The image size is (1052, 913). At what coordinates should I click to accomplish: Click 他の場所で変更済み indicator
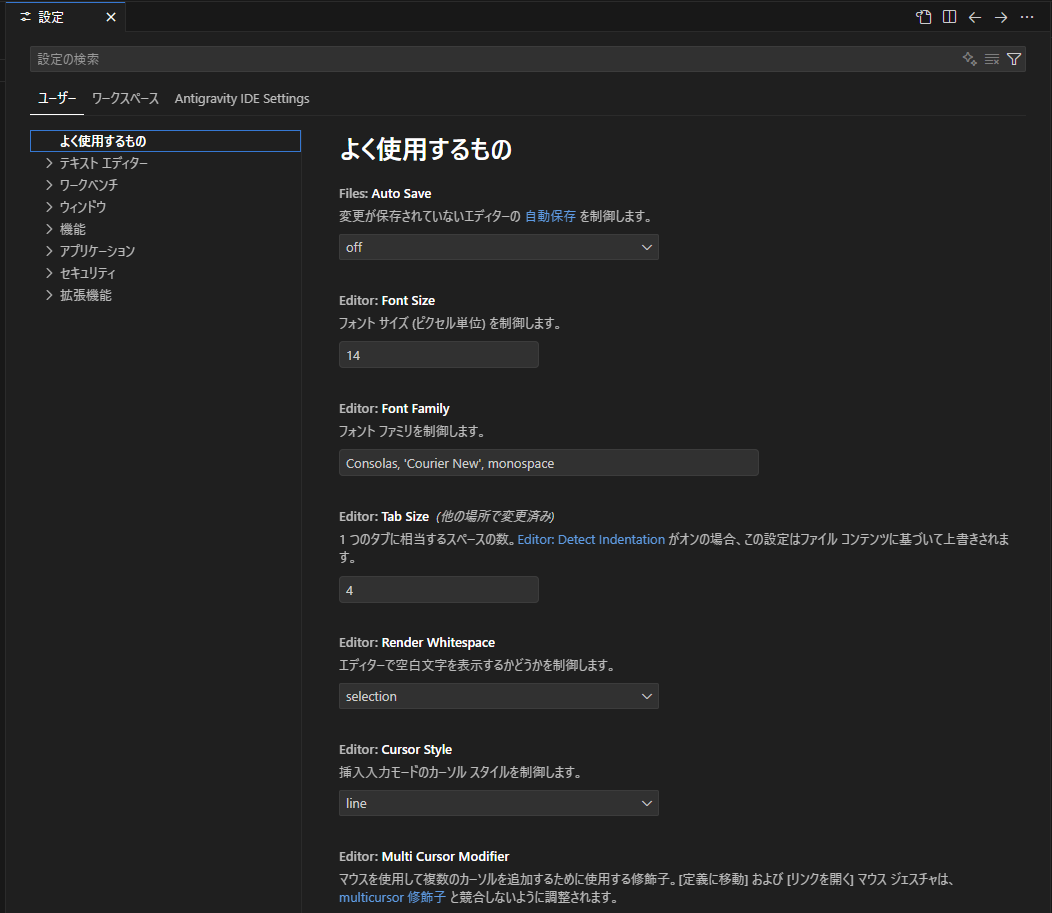tap(495, 517)
